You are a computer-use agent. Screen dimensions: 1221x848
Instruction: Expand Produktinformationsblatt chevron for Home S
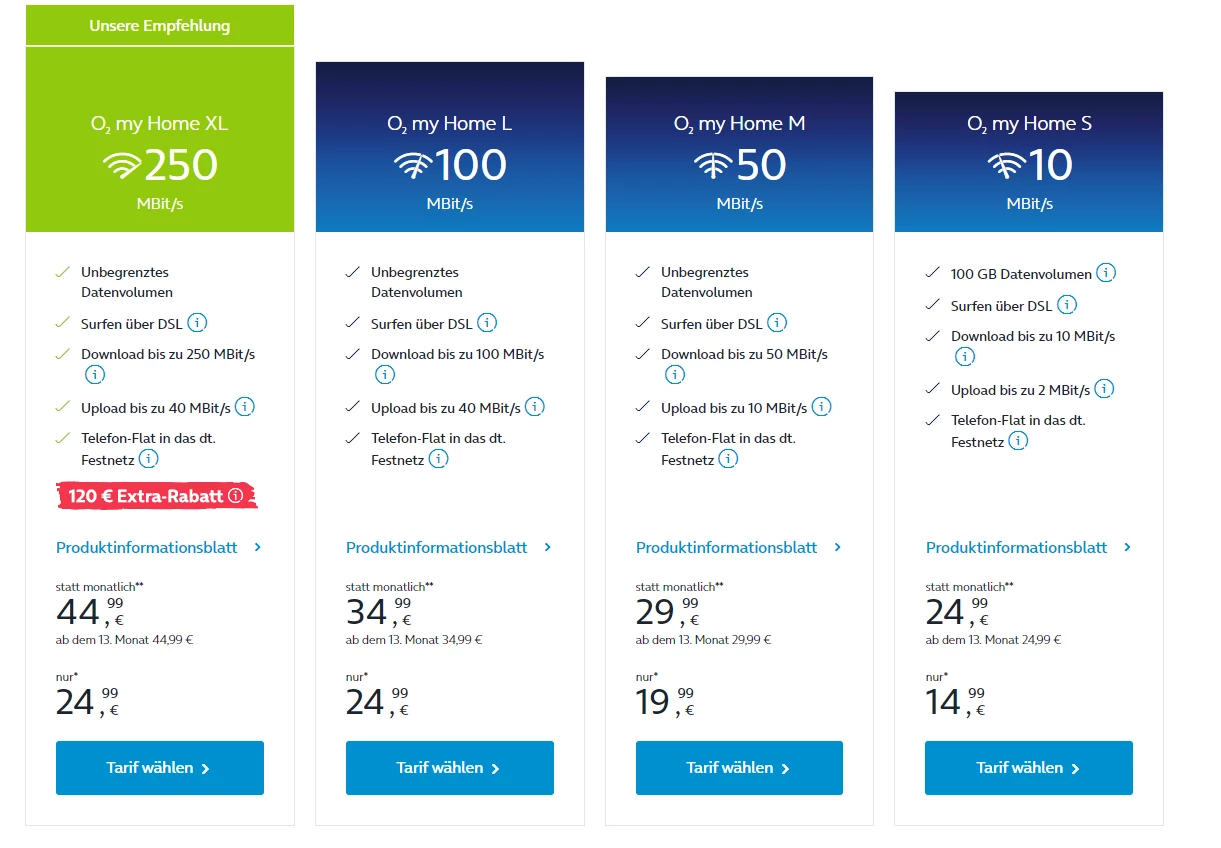(x=1127, y=547)
